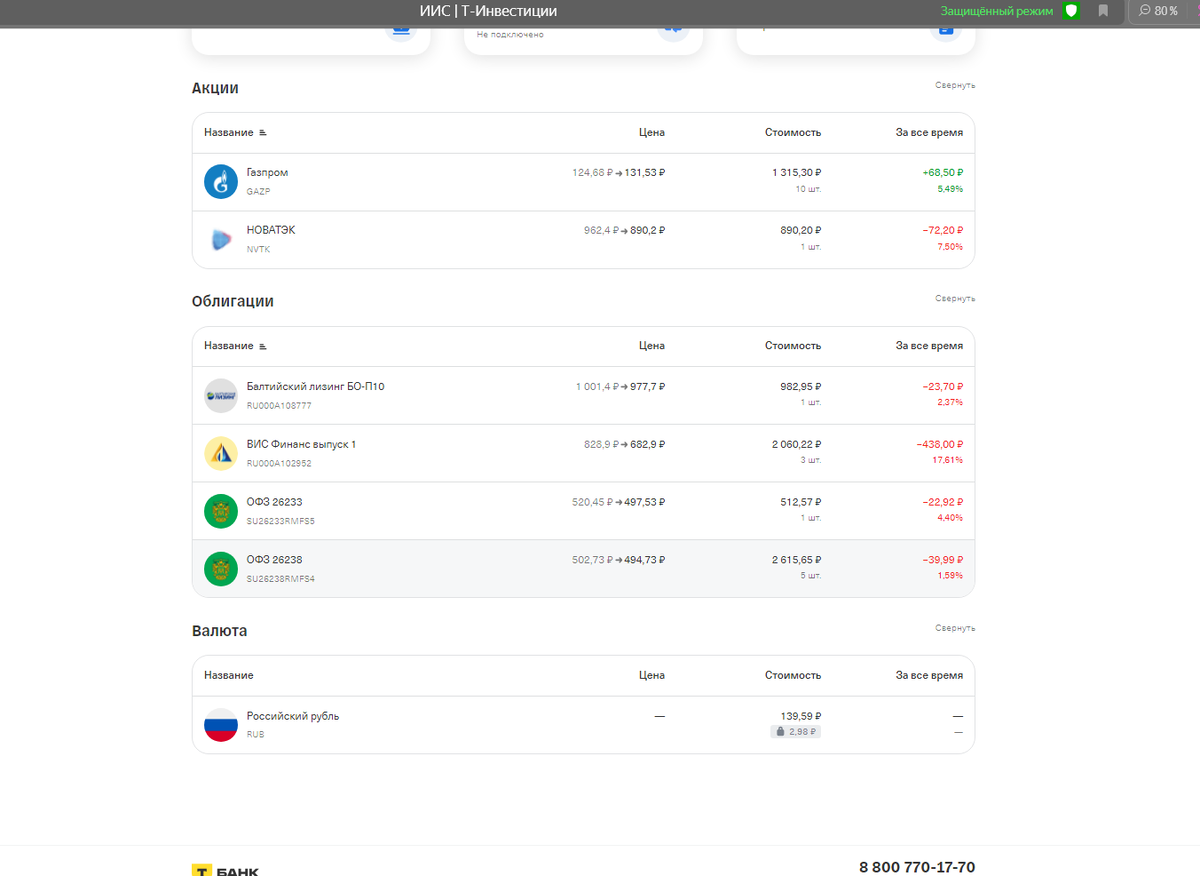
Task: Click the code SU26233RMFS5
Action: (281, 521)
